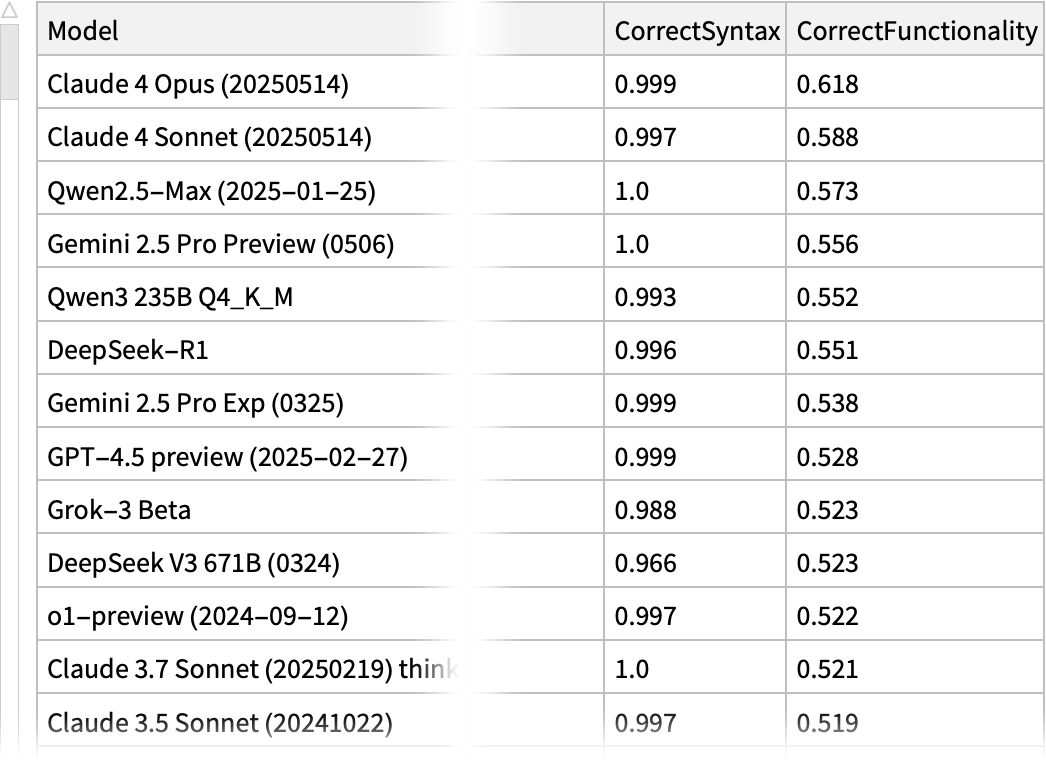Click the Claude 4 Sonnet (20250514) cell
Image resolution: width=1046 pixels, height=766 pixels.
point(209,137)
